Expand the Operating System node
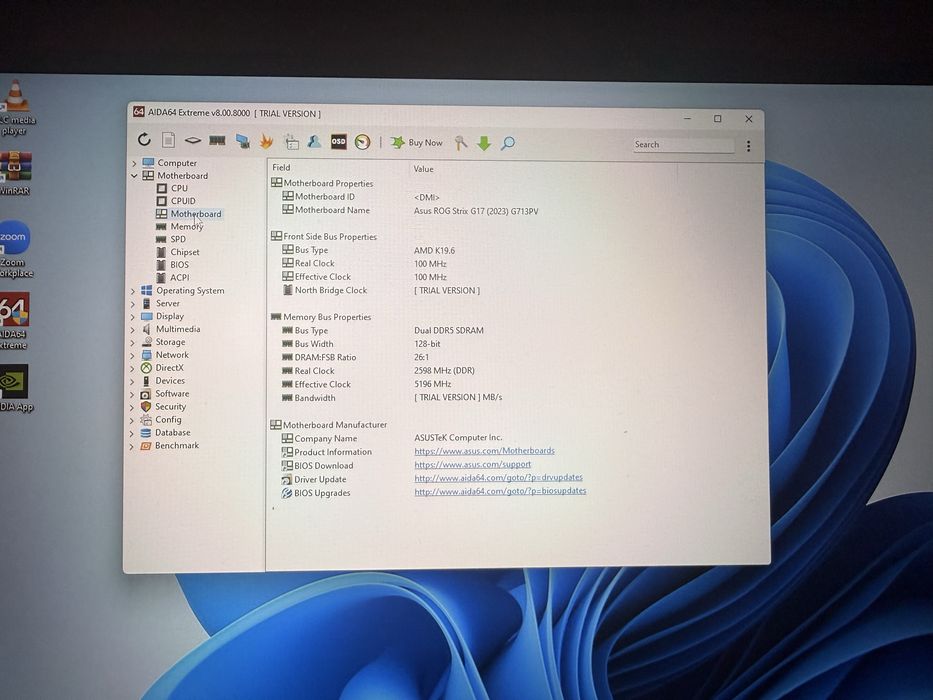 [133, 291]
